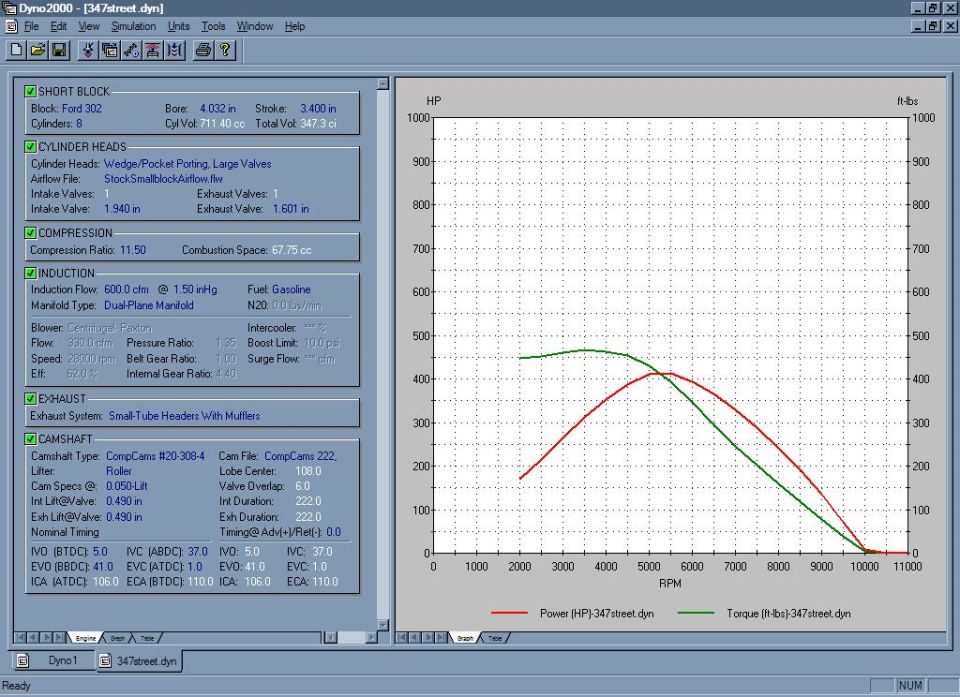Click the Dyno1 document tab icon
This screenshot has width=960, height=697.
point(23,660)
